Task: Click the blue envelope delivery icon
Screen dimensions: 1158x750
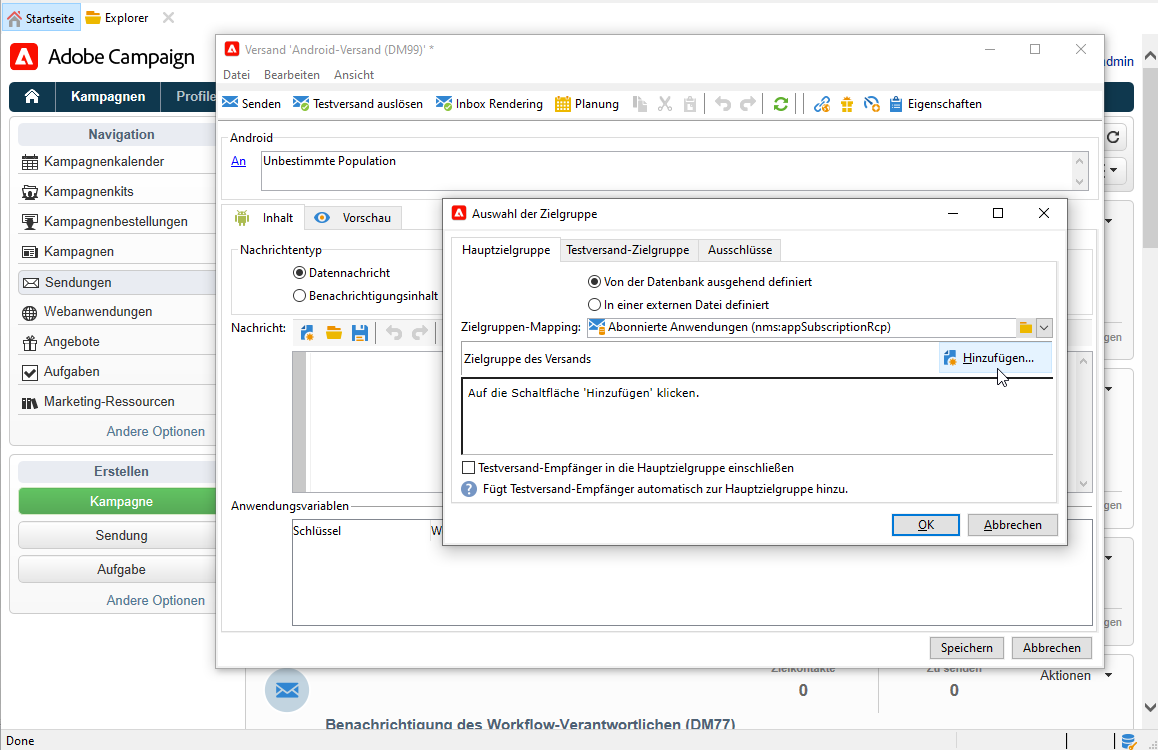Action: pos(287,690)
